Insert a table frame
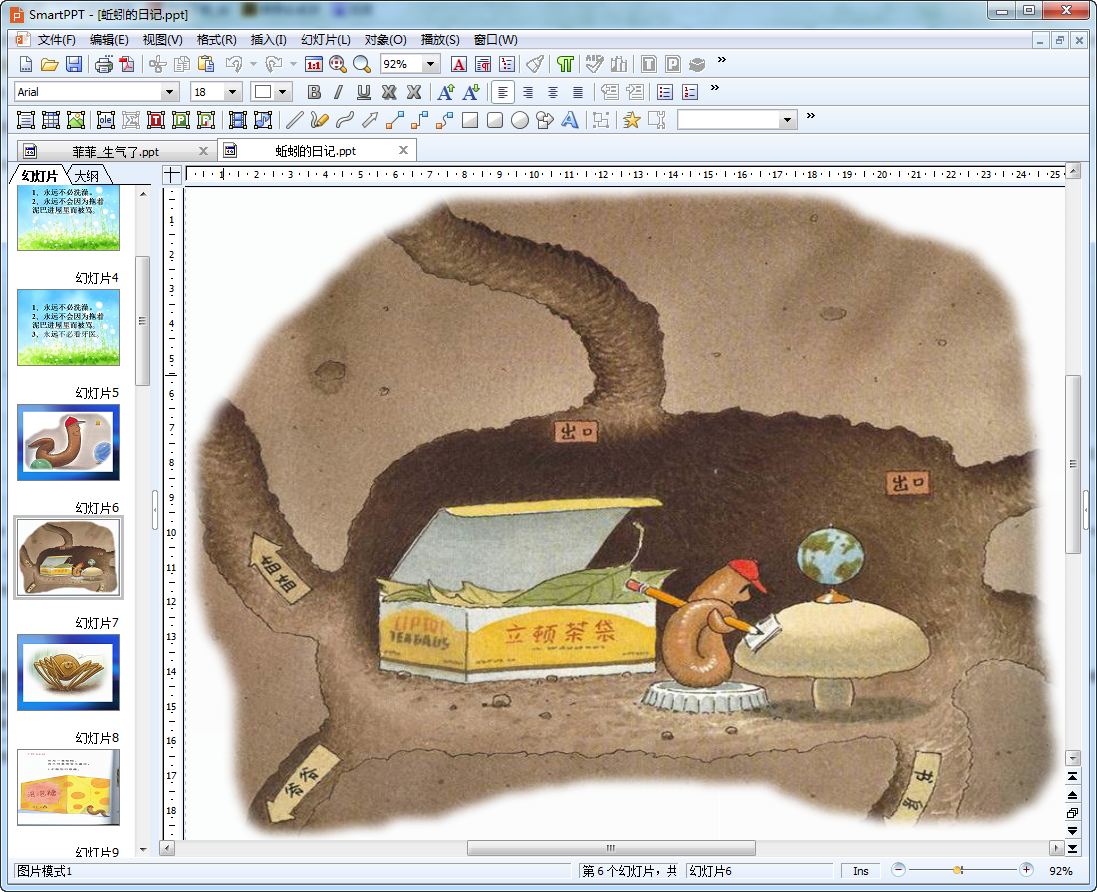1097x892 pixels. (51, 120)
